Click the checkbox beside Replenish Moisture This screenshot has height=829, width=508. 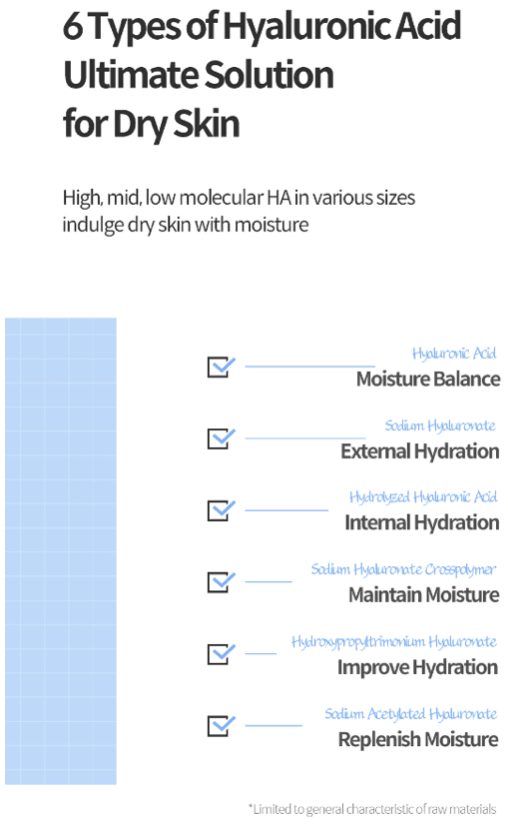(x=220, y=725)
